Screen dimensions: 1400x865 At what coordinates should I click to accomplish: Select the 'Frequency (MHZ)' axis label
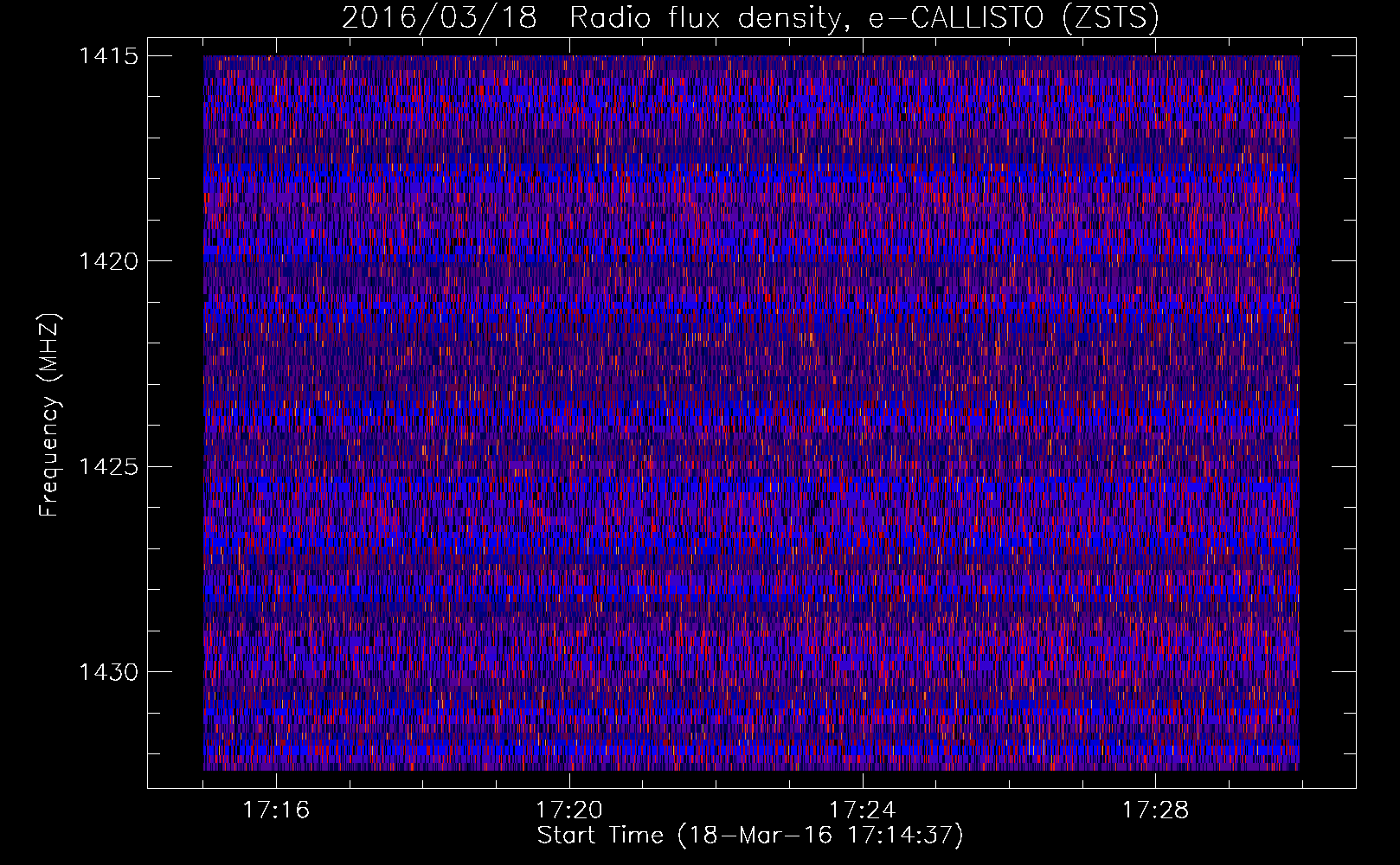tap(49, 415)
